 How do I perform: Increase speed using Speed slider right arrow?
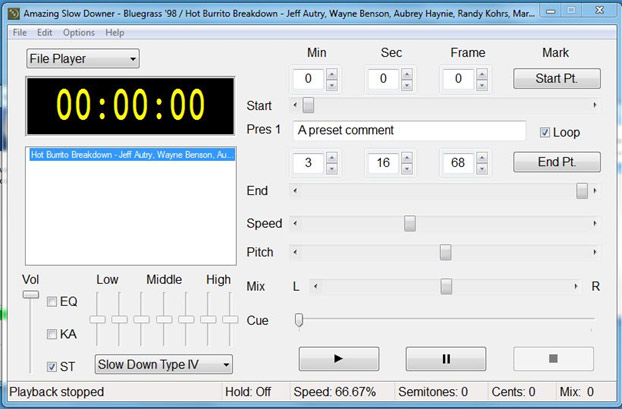pyautogui.click(x=595, y=223)
